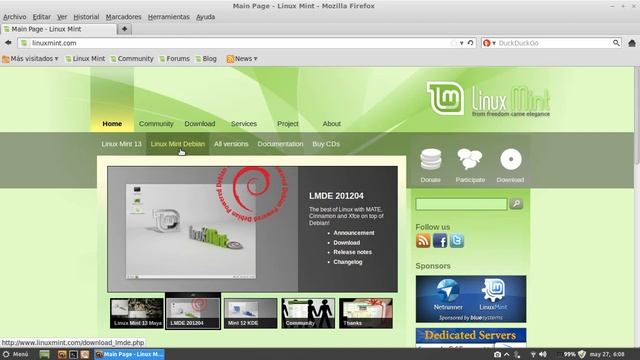This screenshot has height=360, width=640.
Task: Click the site search magnifier button
Action: pyautogui.click(x=516, y=204)
